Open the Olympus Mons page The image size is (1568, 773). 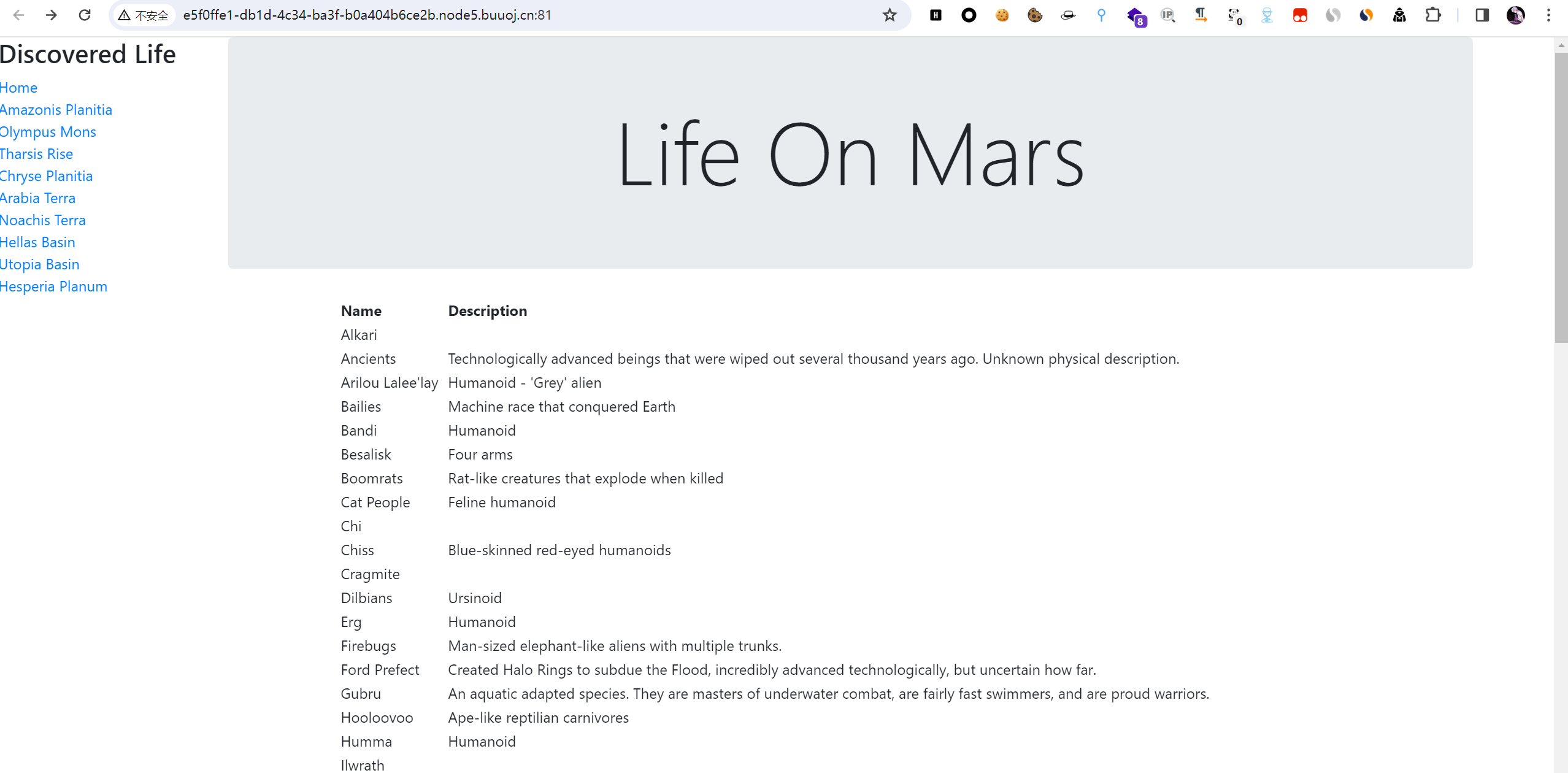(48, 132)
